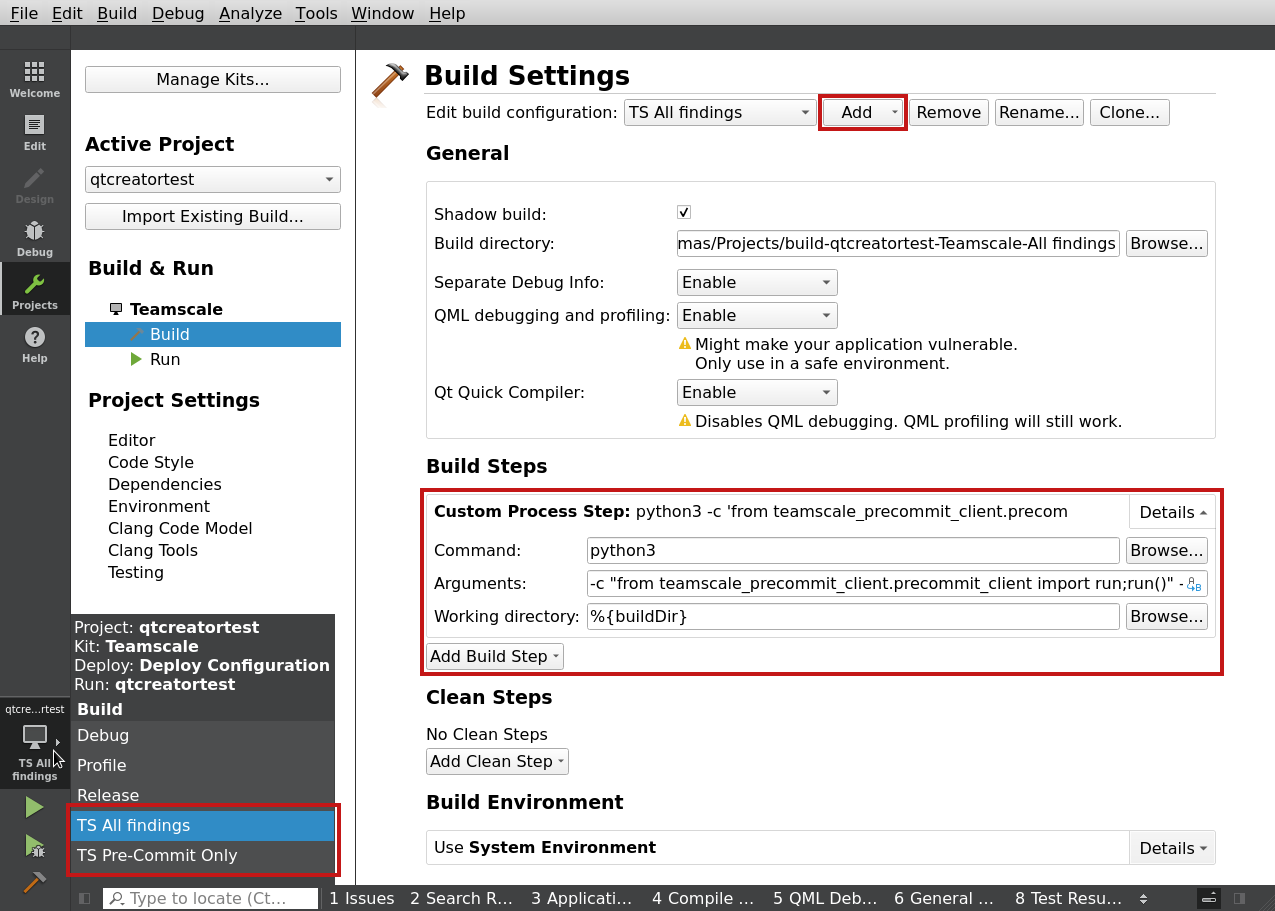
Task: Browse for the build directory
Action: (x=1167, y=243)
